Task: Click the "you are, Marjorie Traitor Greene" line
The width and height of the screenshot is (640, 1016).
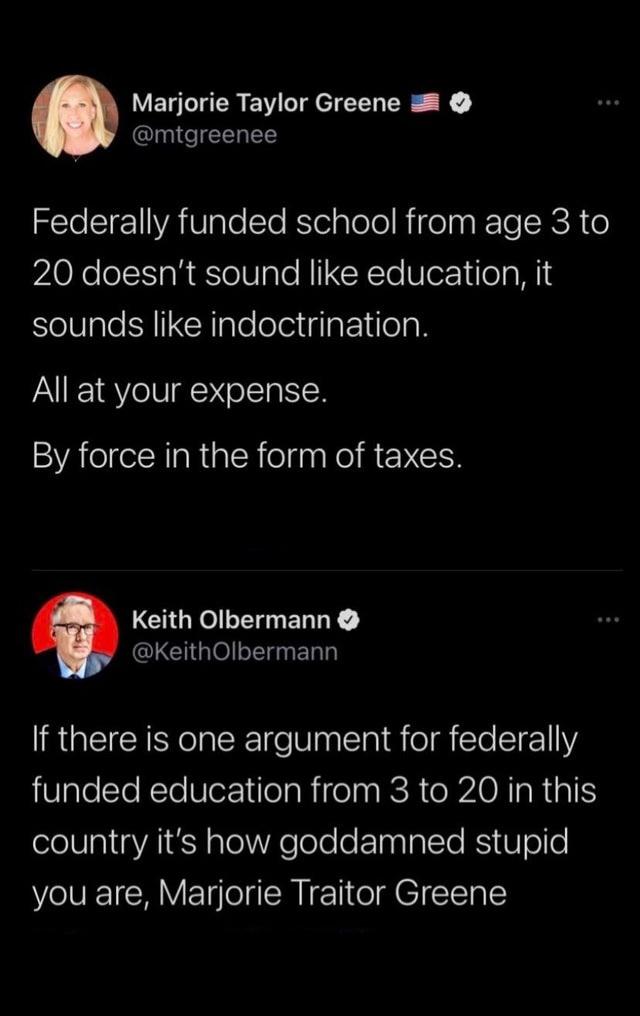Action: tap(270, 892)
